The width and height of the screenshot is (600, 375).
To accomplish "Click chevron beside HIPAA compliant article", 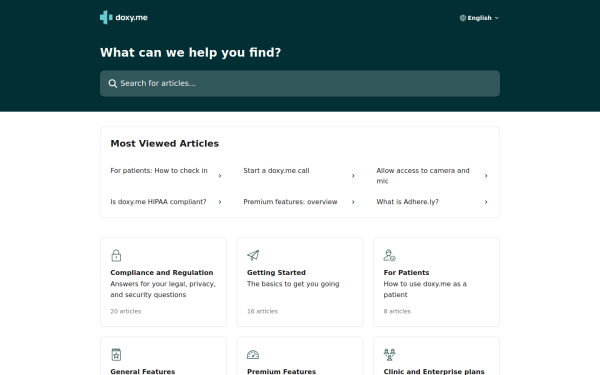I will tap(220, 202).
